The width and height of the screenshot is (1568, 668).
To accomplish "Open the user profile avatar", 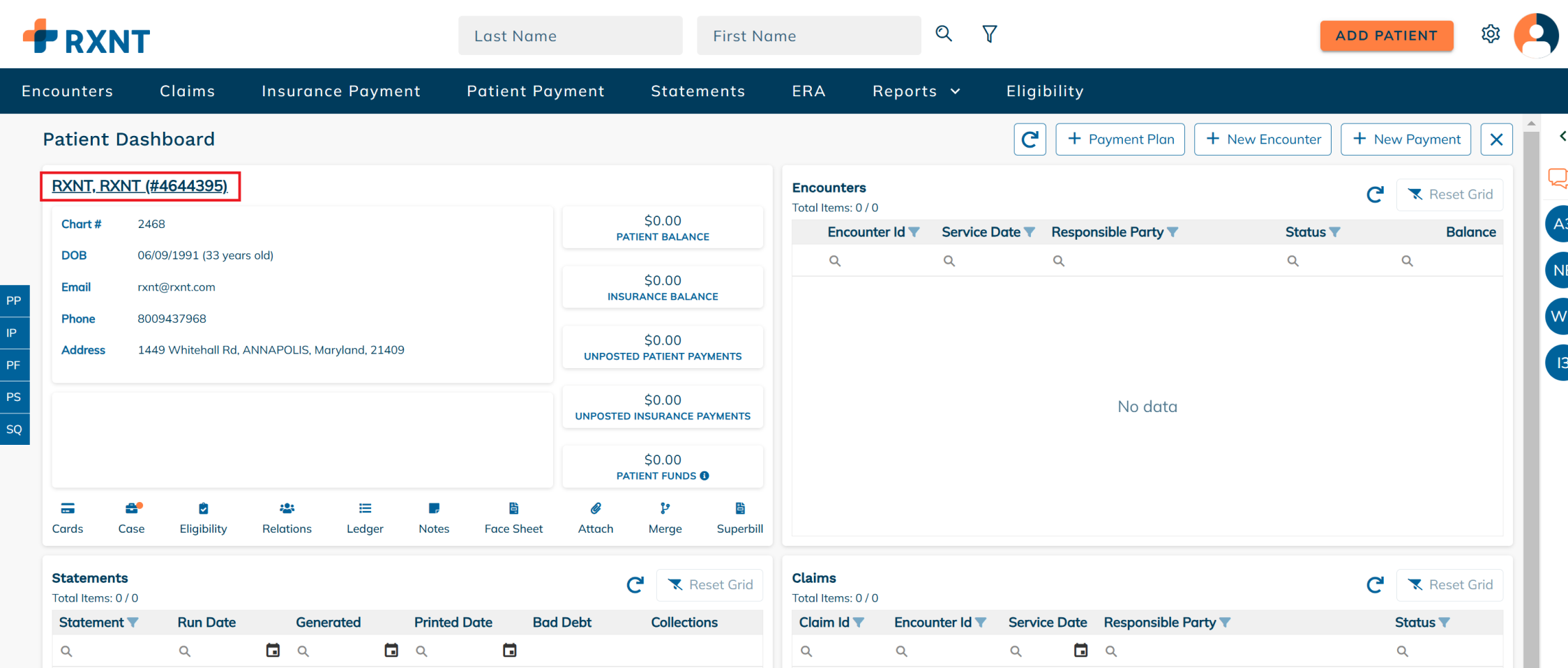I will (1536, 35).
